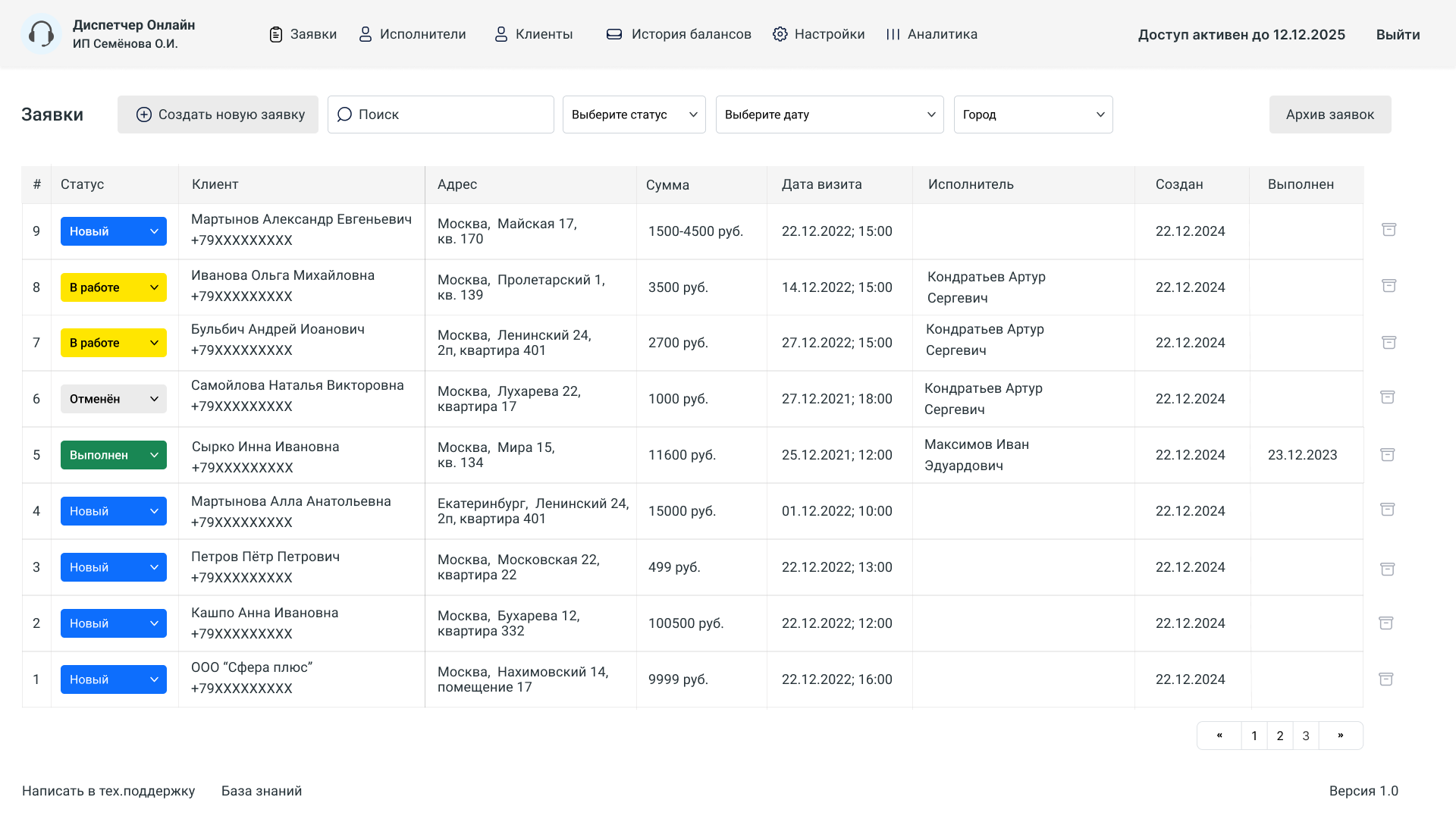Go to the Исполнители menu item
This screenshot has width=1456, height=819.
413,34
